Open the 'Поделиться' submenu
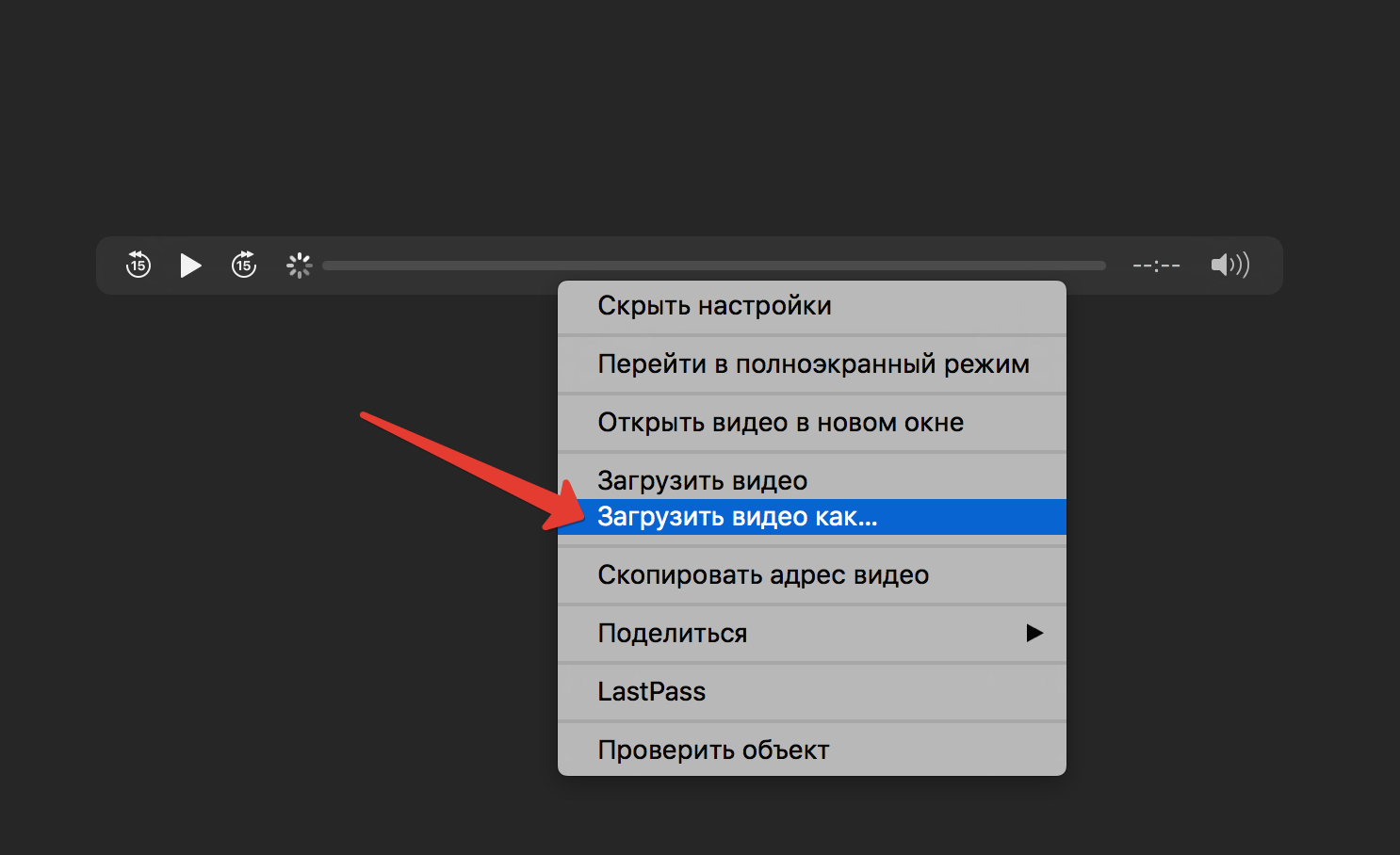1400x855 pixels. click(672, 634)
